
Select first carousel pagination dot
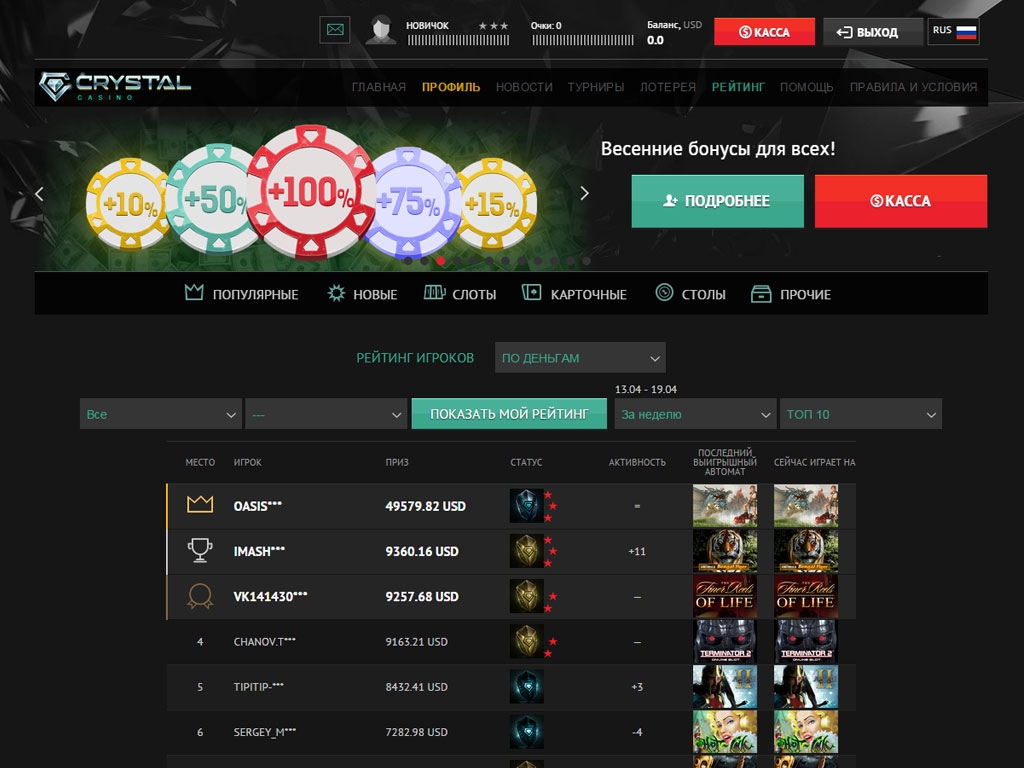407,261
